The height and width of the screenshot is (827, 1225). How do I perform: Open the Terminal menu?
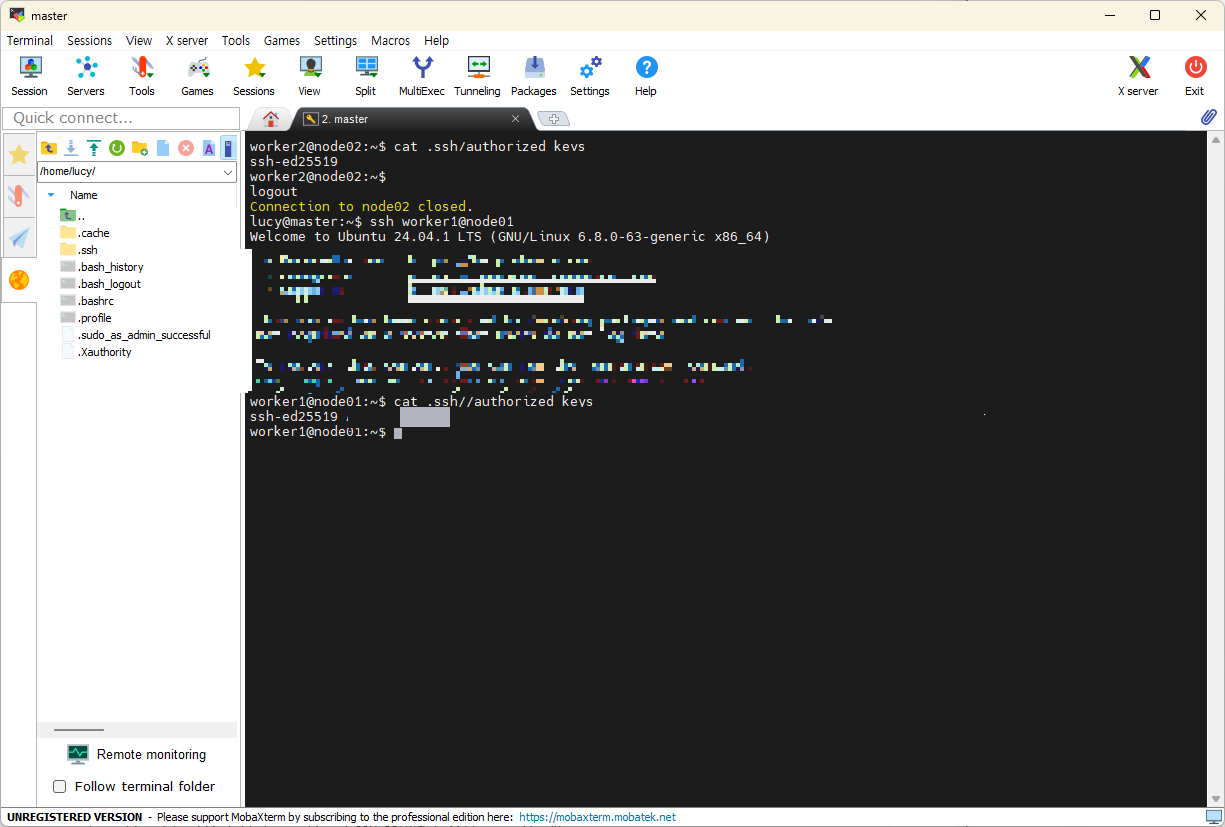(x=30, y=41)
